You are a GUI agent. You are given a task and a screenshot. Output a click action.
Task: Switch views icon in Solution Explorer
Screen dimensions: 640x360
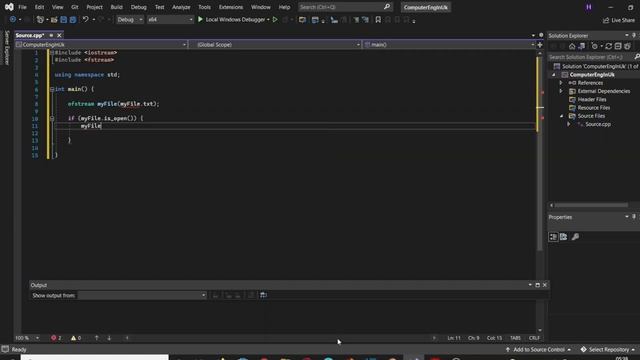tap(582, 46)
